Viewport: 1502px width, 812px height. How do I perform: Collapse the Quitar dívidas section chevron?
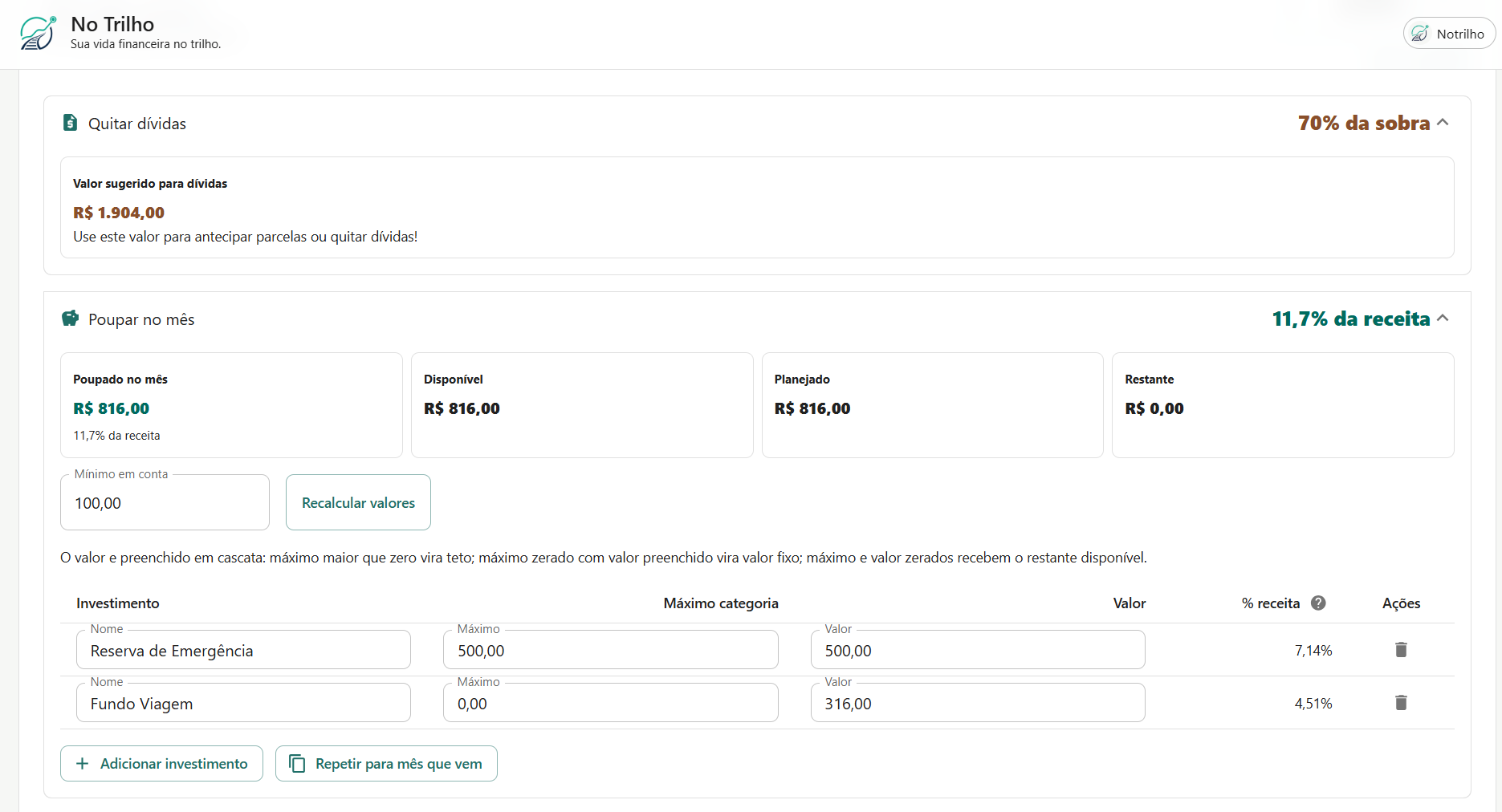1443,123
